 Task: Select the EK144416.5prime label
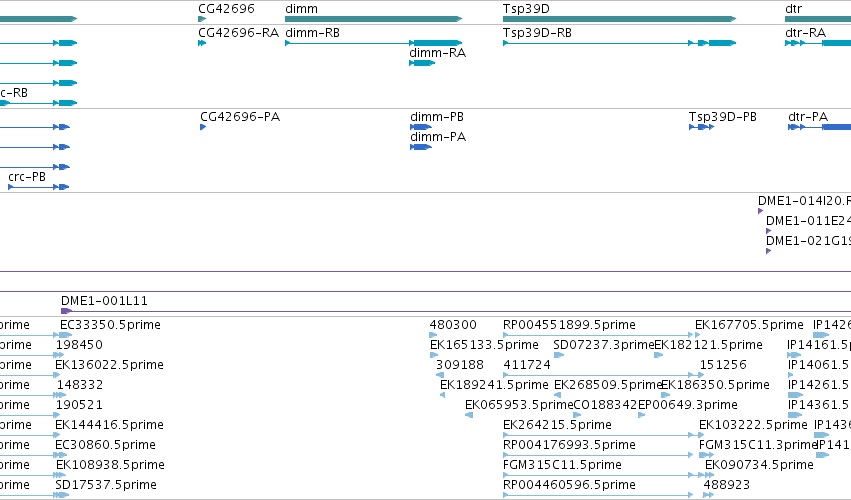109,425
